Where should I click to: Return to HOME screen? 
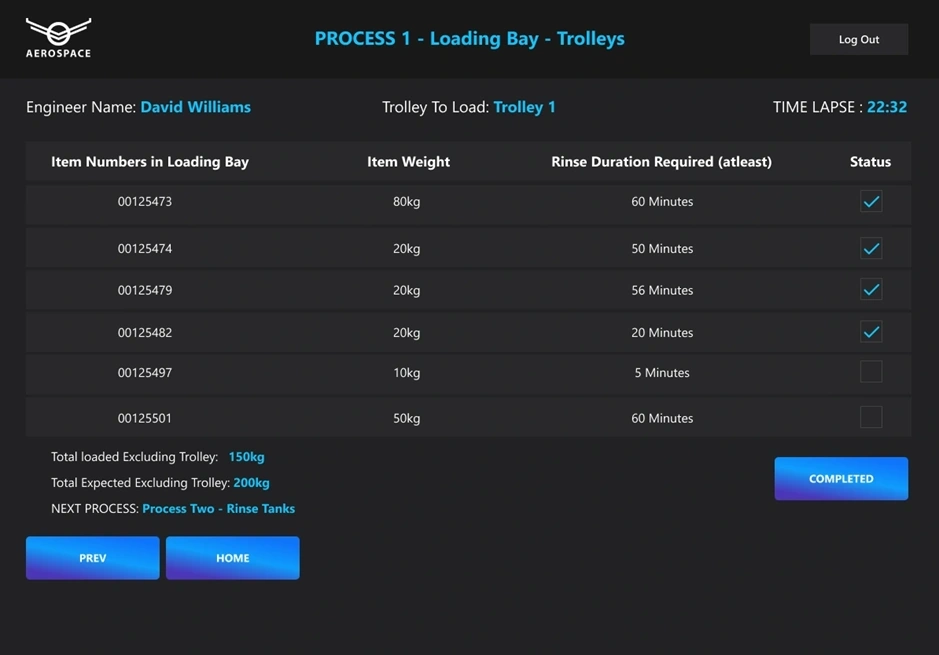[232, 558]
